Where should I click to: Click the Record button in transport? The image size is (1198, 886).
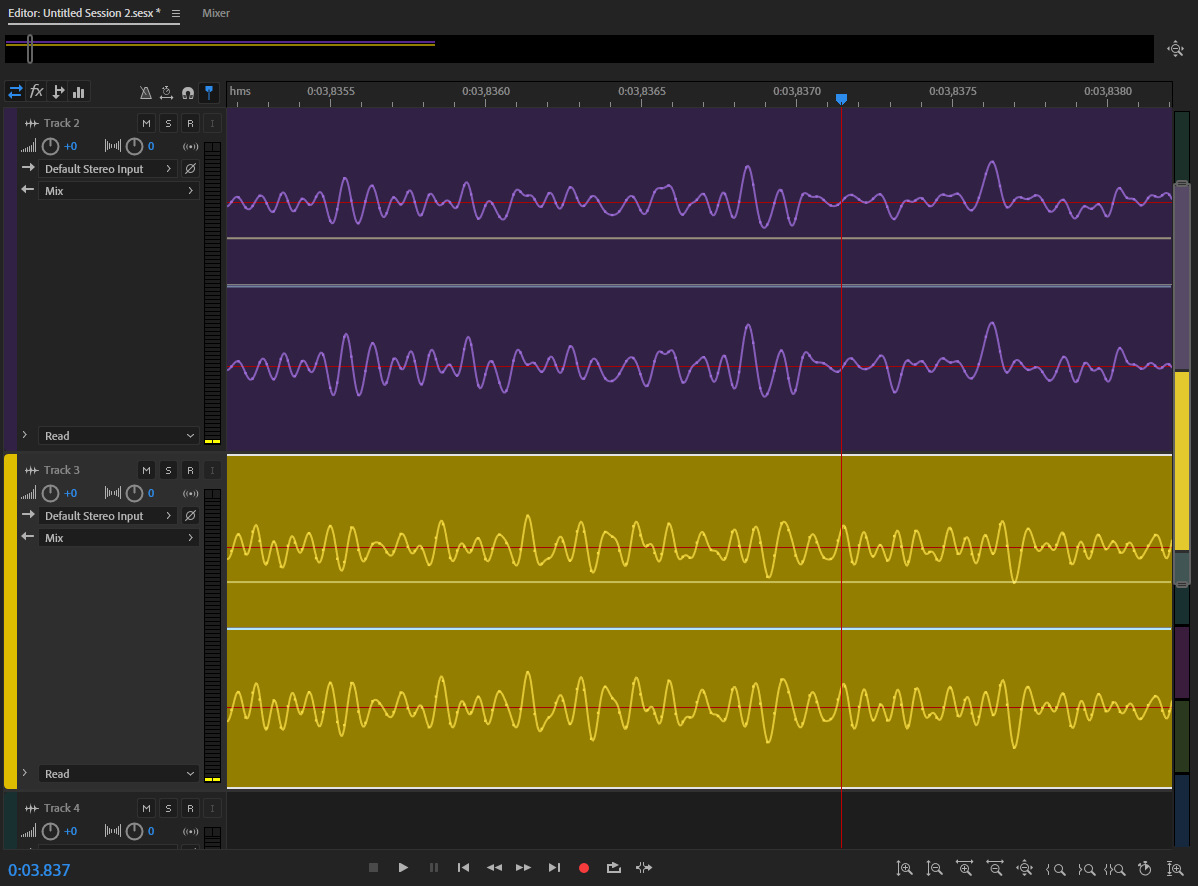(x=584, y=868)
